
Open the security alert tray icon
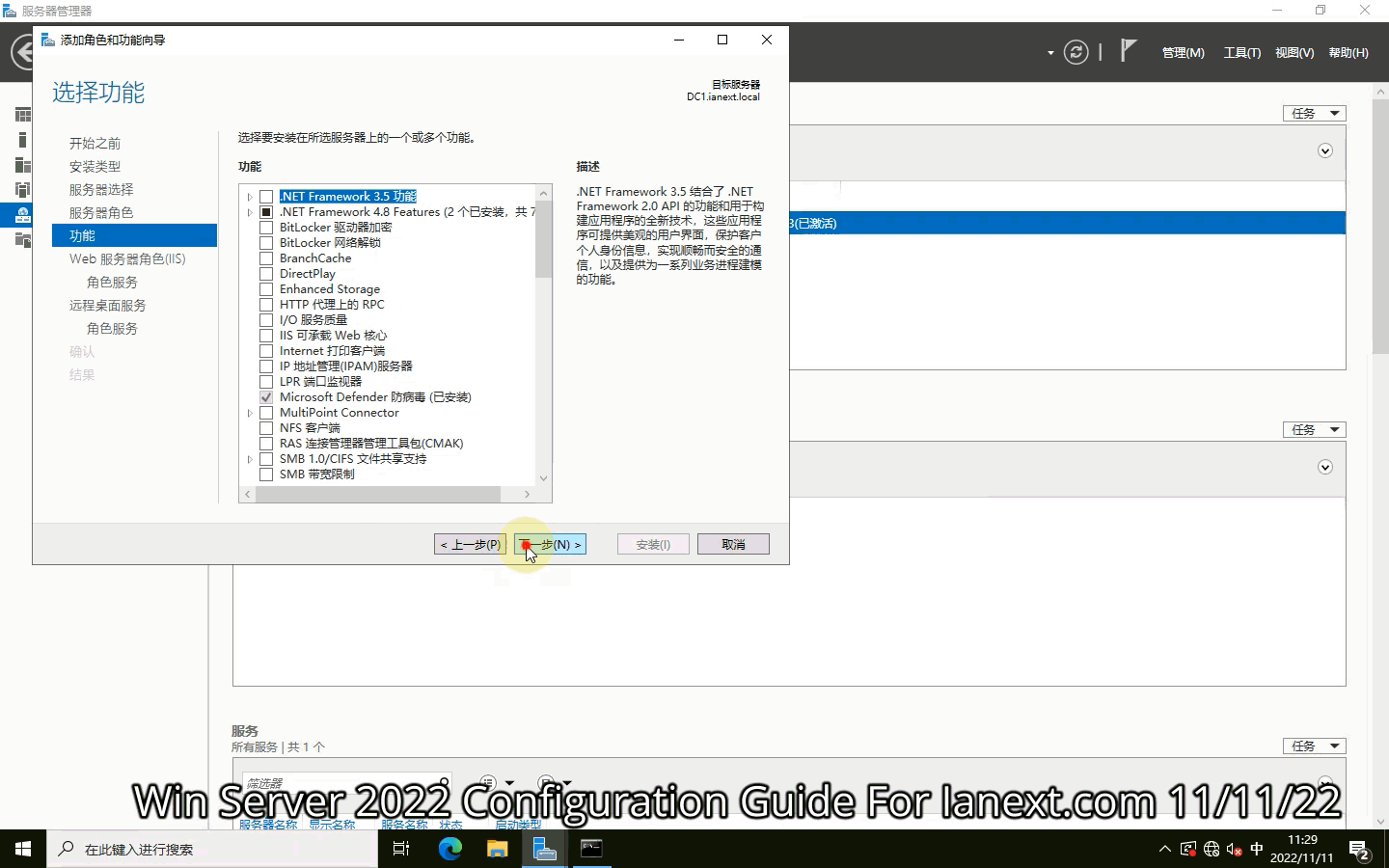tap(1188, 850)
